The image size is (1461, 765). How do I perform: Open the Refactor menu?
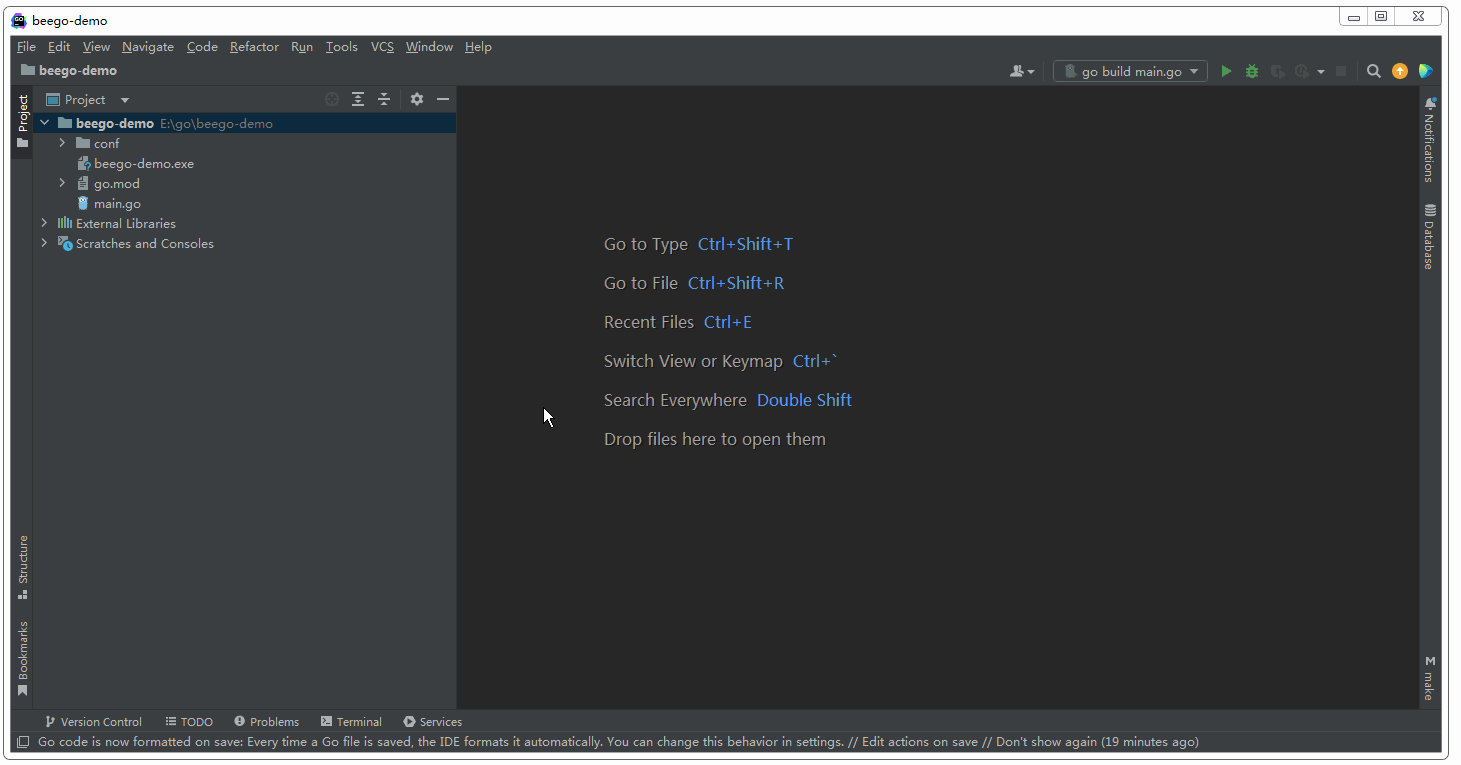(x=254, y=47)
